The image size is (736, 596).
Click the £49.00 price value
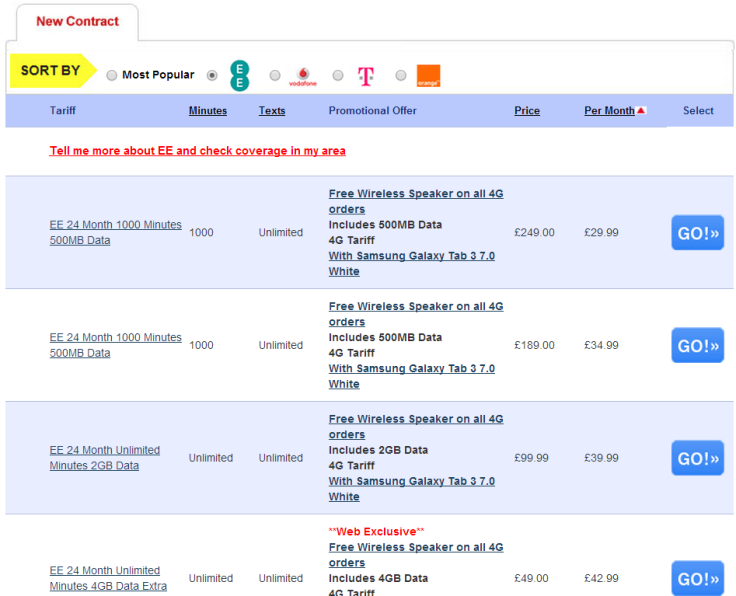pos(531,578)
